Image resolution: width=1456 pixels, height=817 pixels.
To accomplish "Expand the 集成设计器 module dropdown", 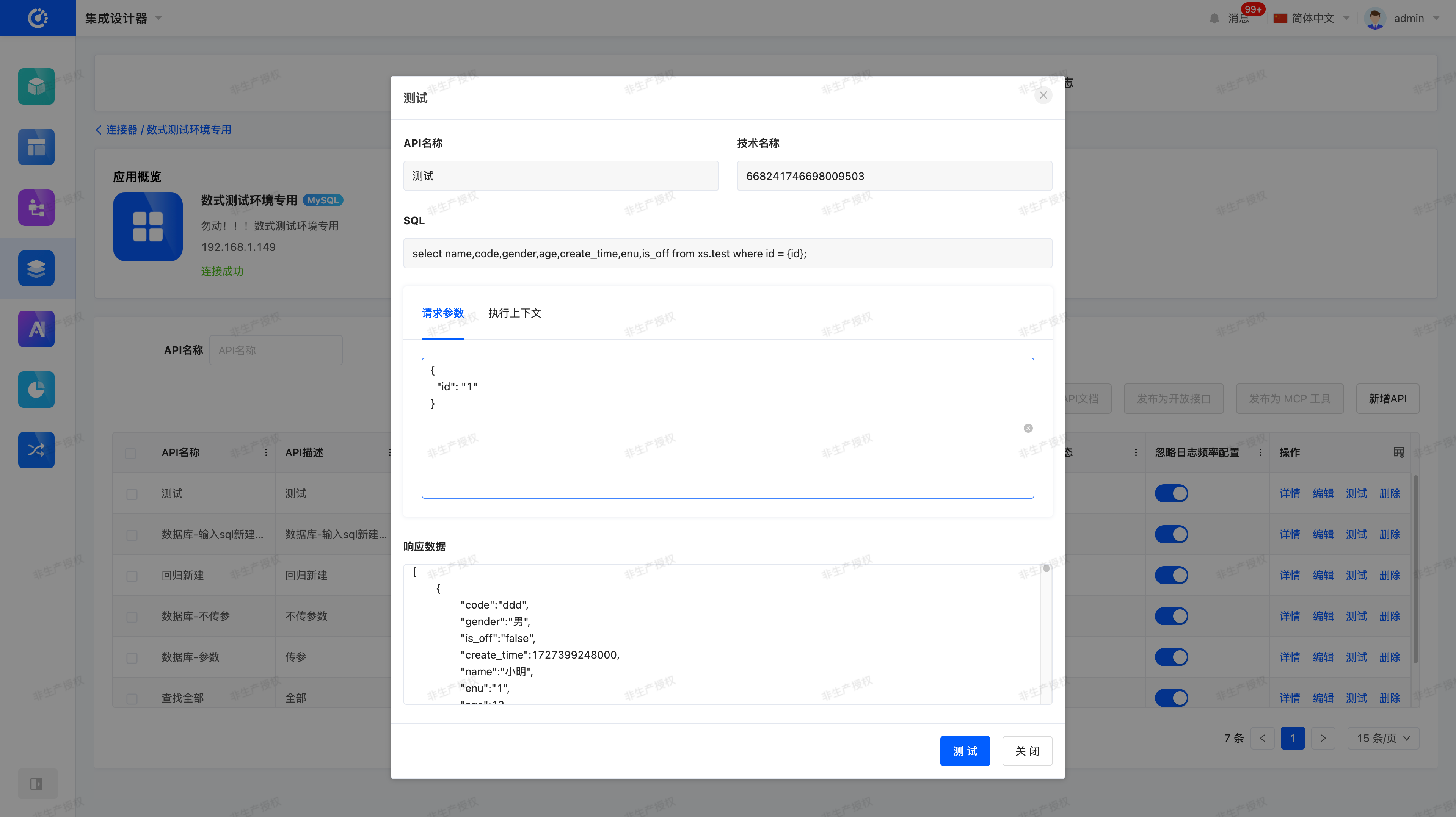I will point(122,19).
